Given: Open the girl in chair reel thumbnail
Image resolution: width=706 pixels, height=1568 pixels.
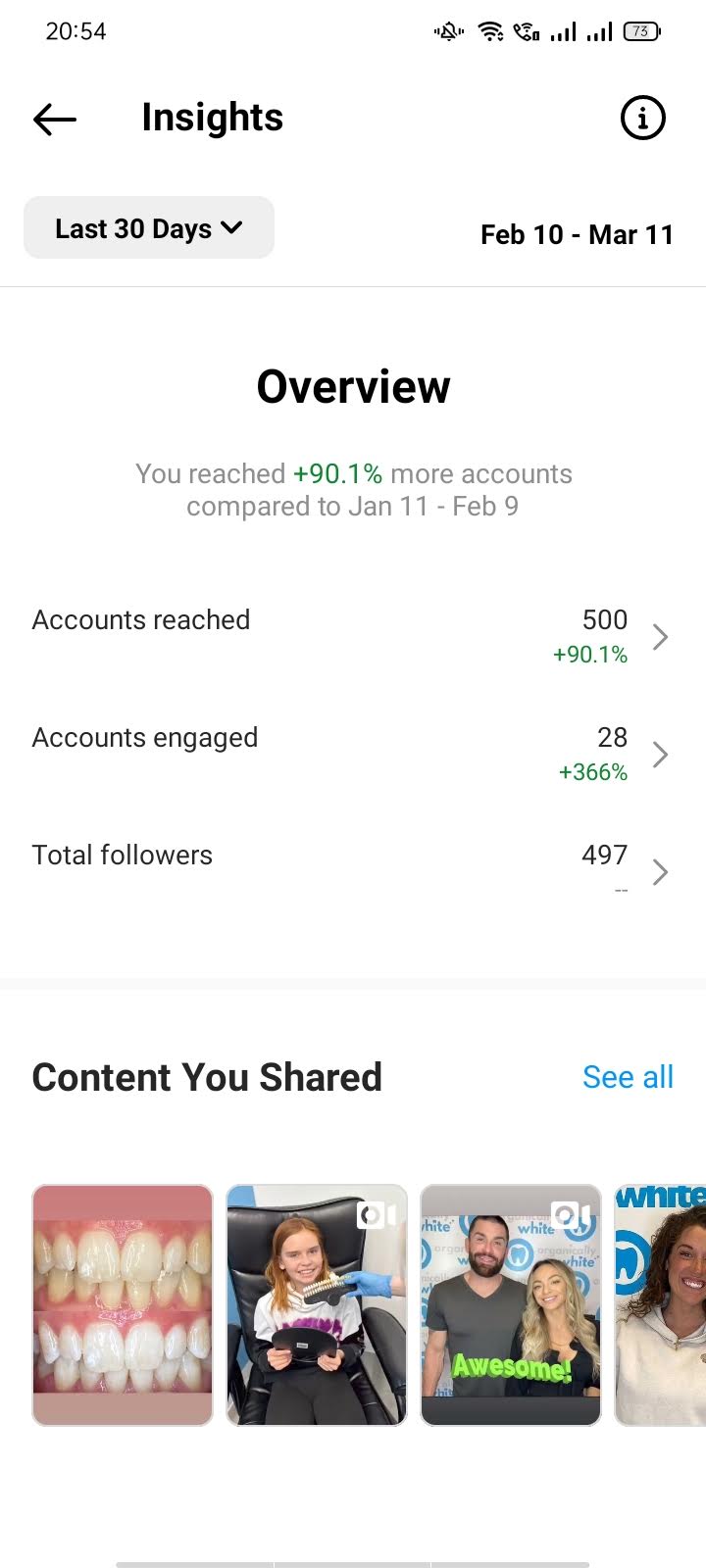Looking at the screenshot, I should click(x=317, y=1305).
